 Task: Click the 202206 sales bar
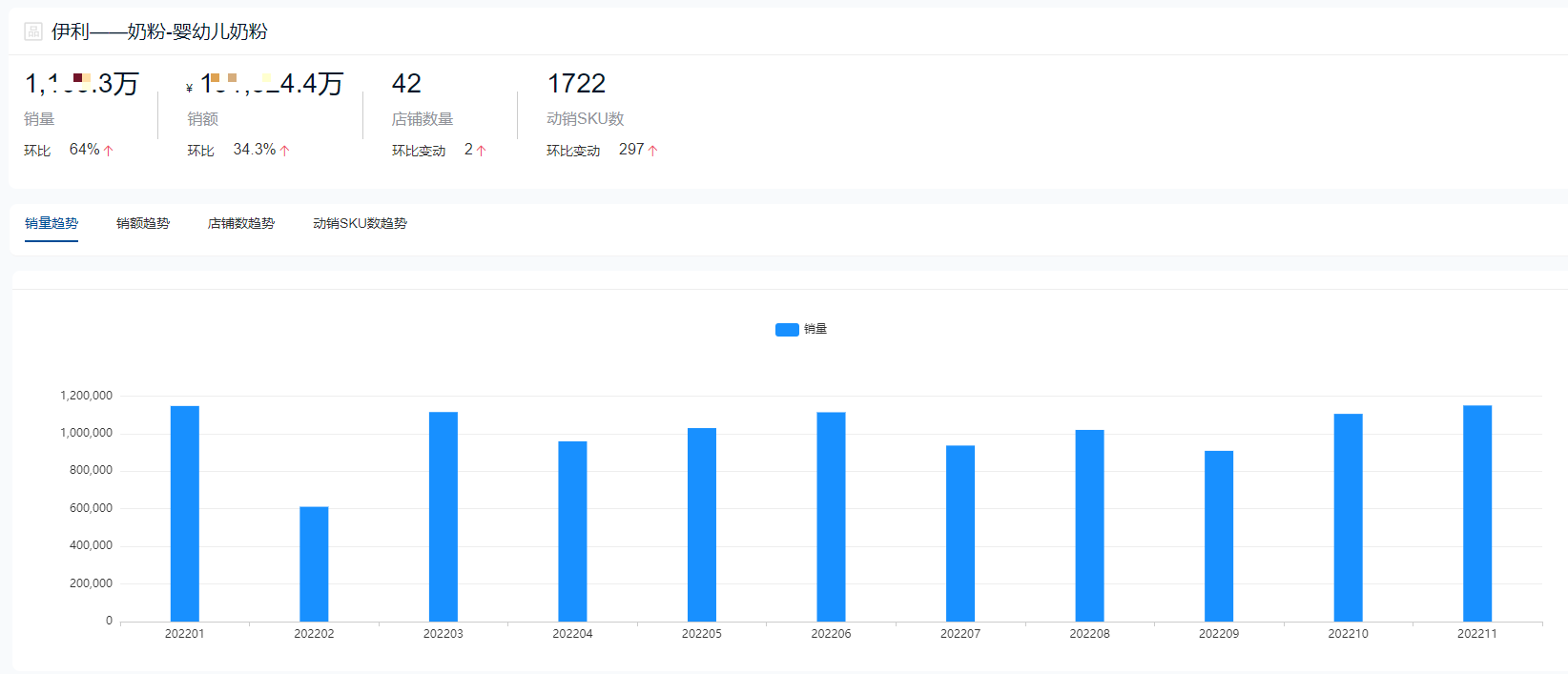coord(831,517)
